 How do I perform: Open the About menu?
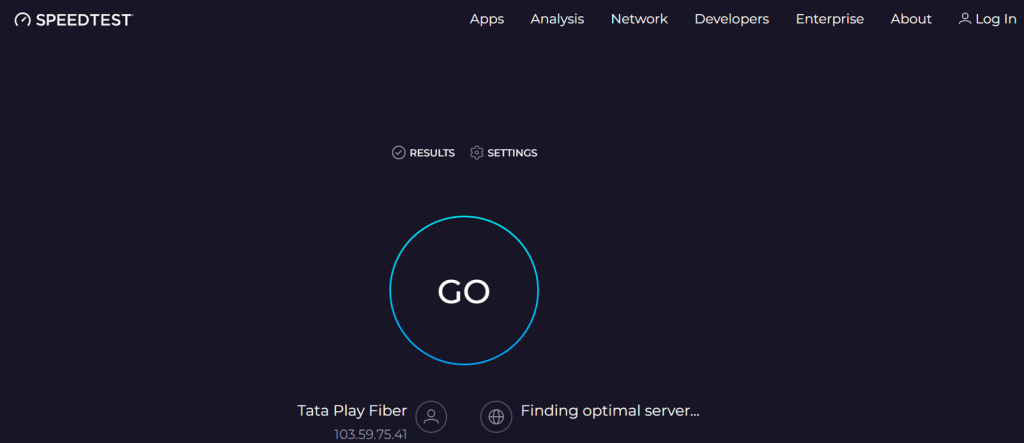click(911, 19)
